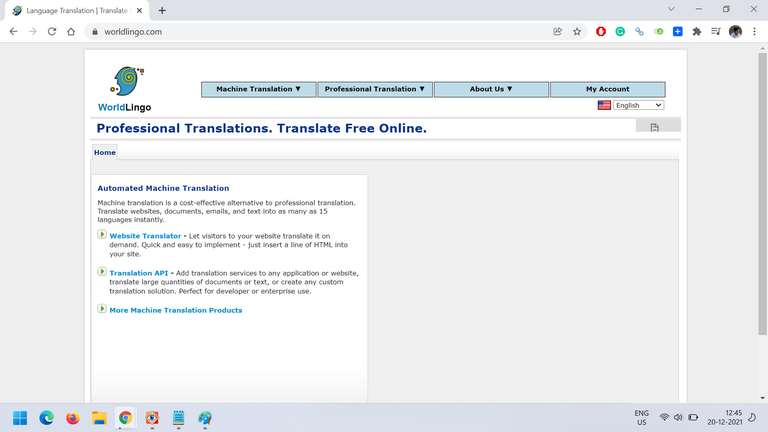Open the red Opera-style extension icon

tap(601, 31)
